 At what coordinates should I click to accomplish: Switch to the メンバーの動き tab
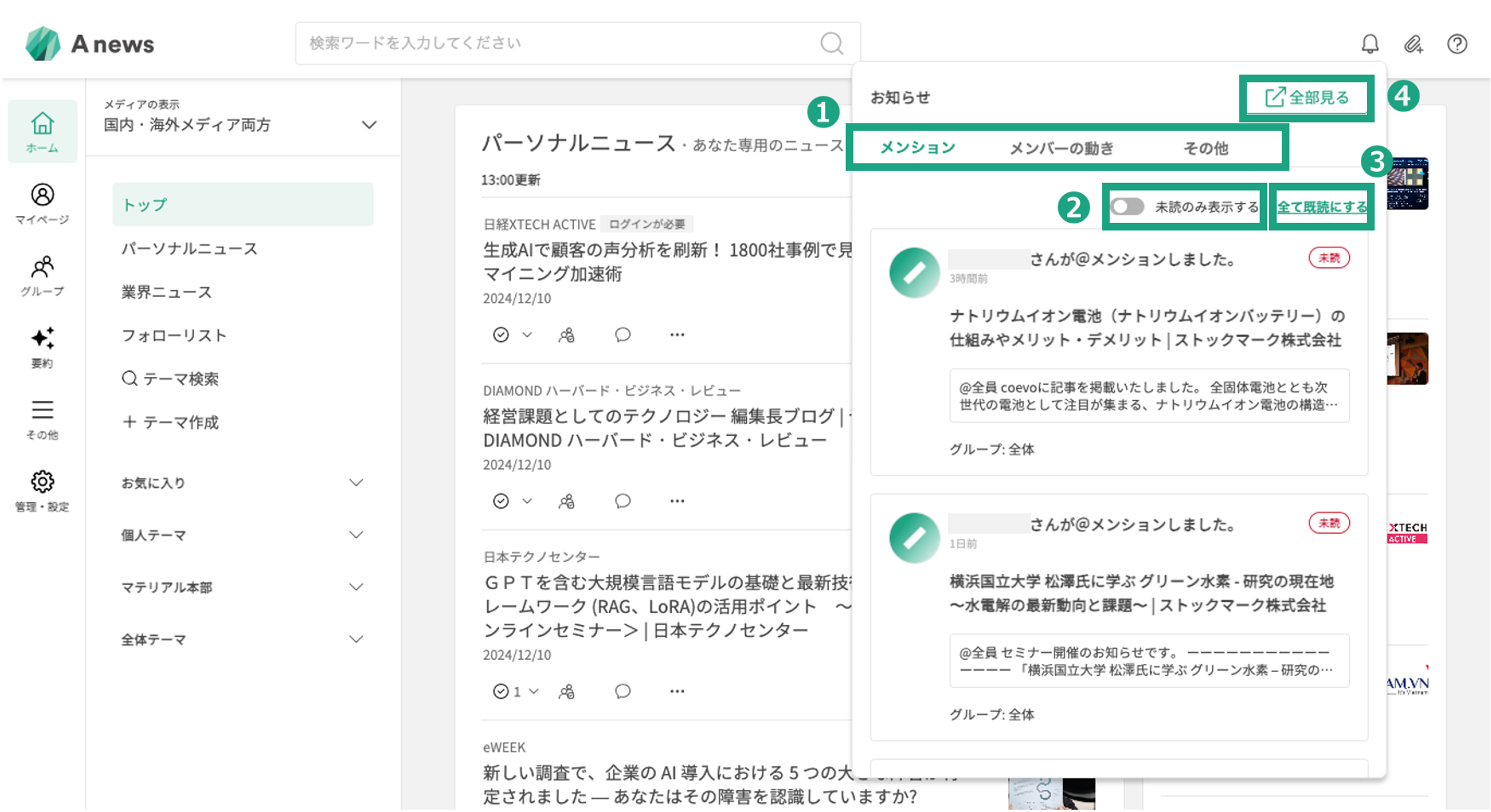1062,148
